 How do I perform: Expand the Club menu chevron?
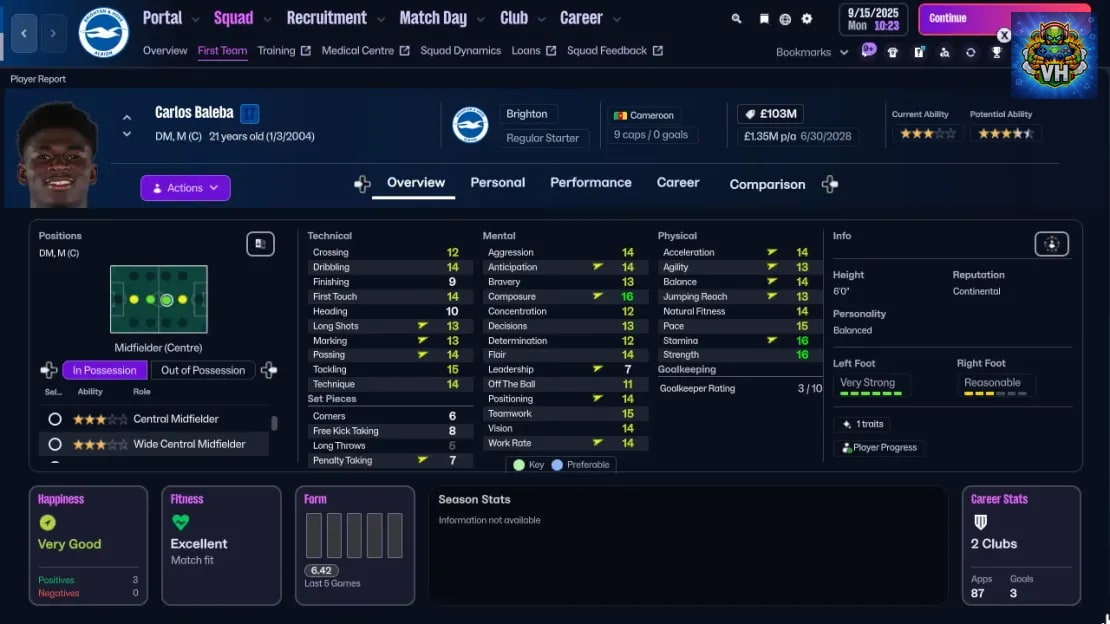pos(542,20)
